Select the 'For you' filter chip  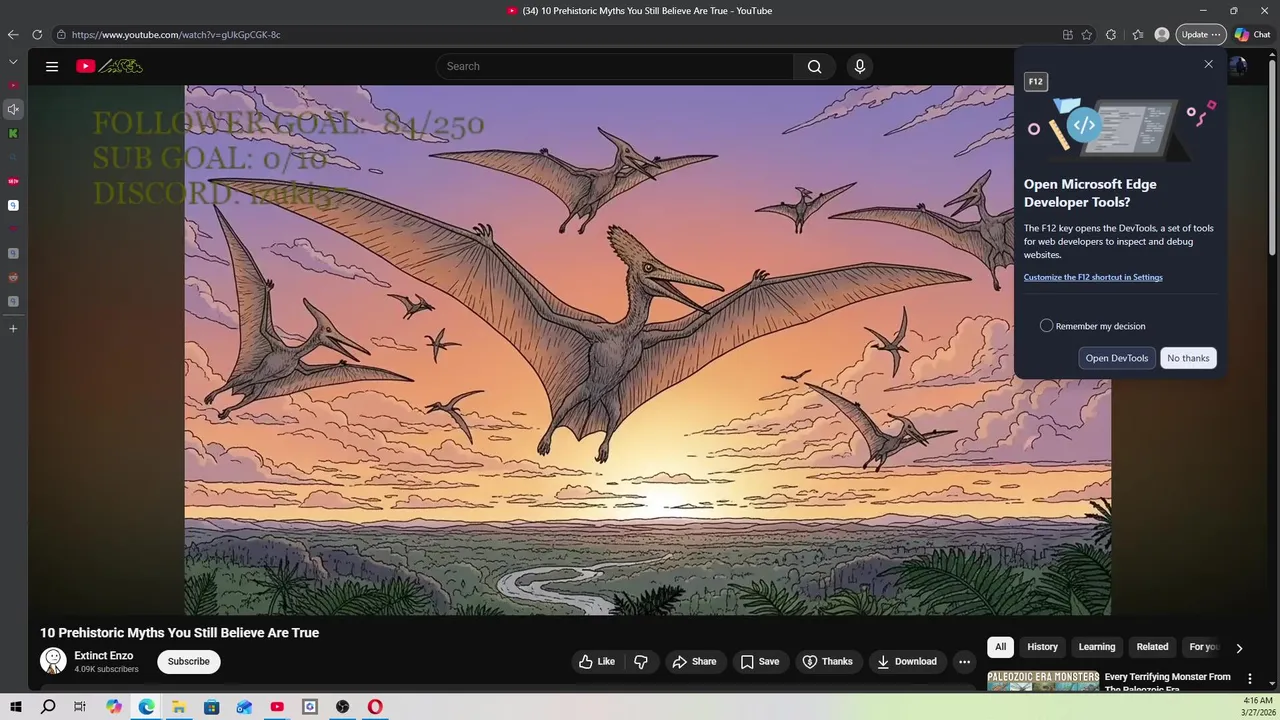pyautogui.click(x=1204, y=647)
